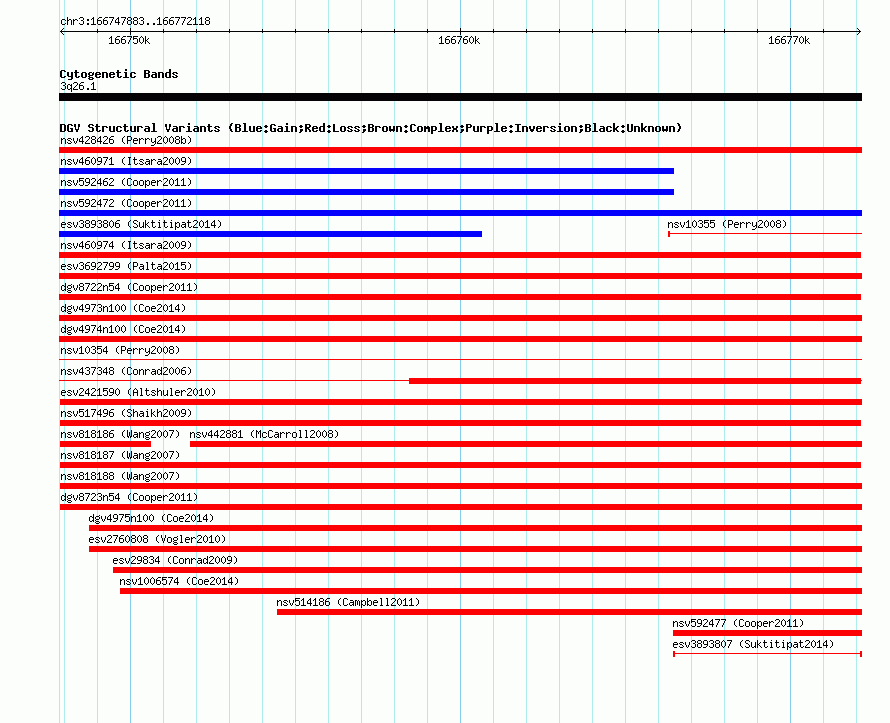Click the esv3692799 (Palta2015) label
This screenshot has height=723, width=890.
point(126,266)
